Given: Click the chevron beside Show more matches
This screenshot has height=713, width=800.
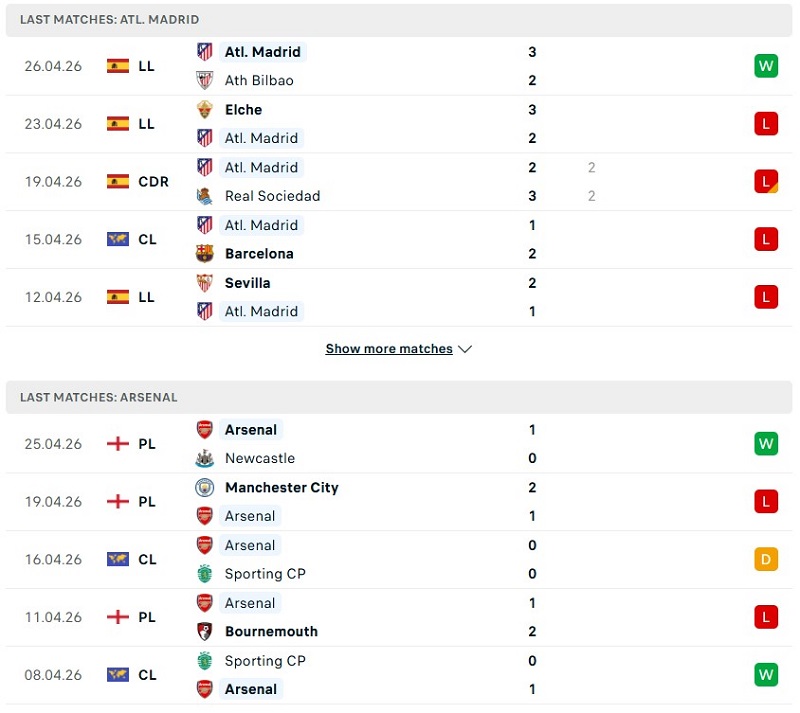Looking at the screenshot, I should click(x=464, y=349).
